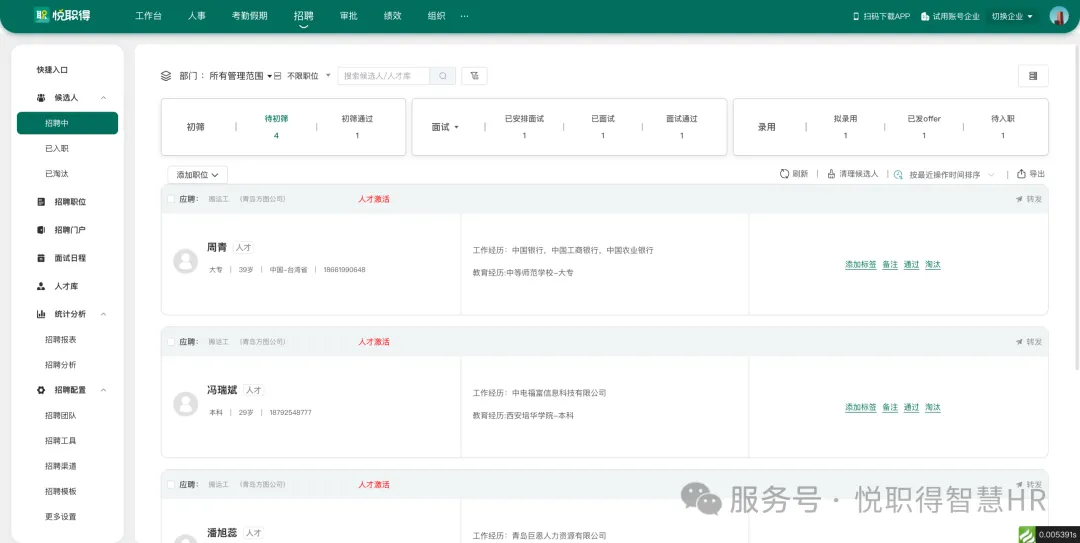Screen dimensions: 1080x543
Task: Click the 候选人 people icon in sidebar
Action: (x=41, y=98)
